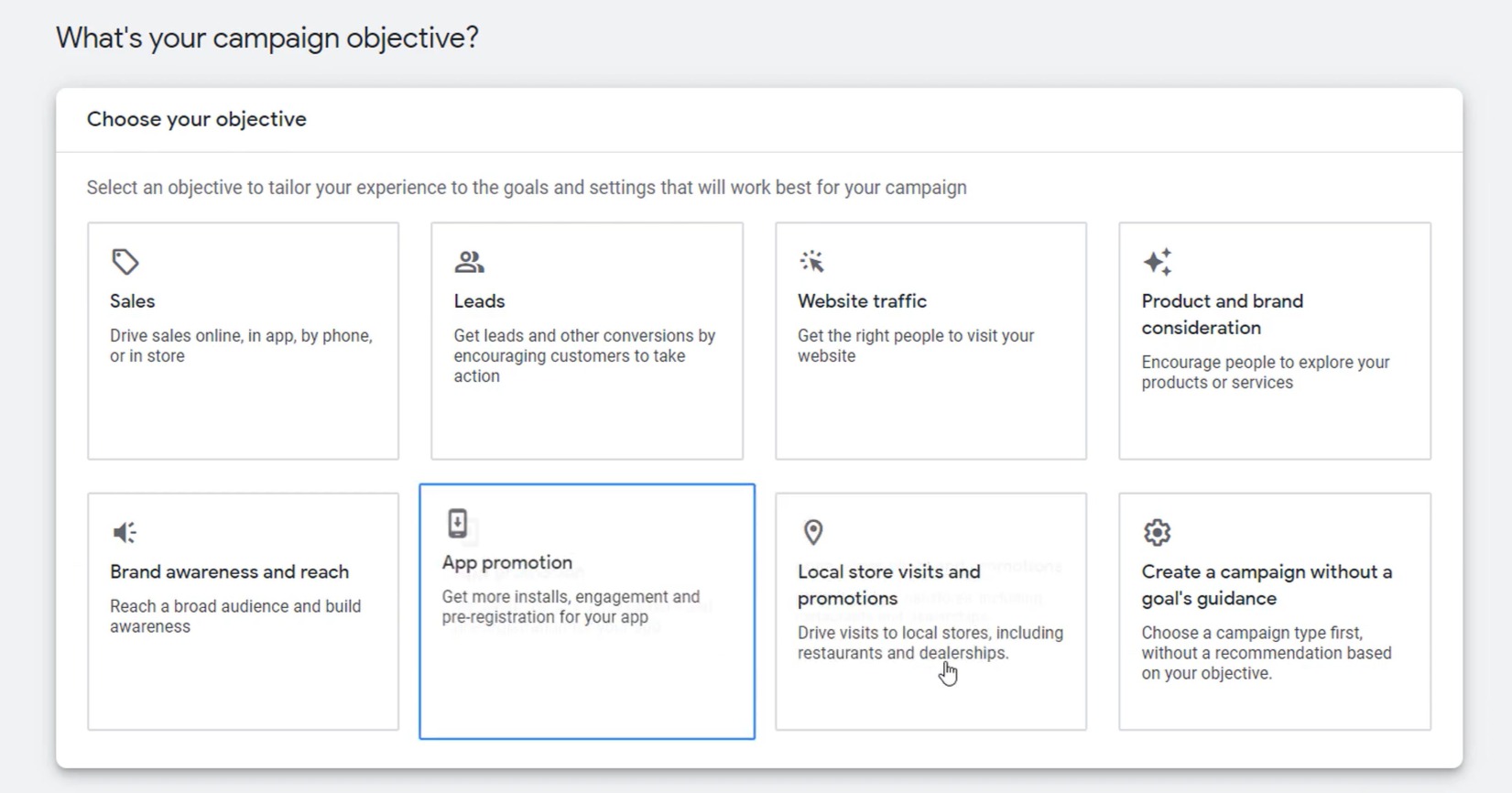Choose Brand awareness and reach title
Viewport: 1512px width, 793px height.
[230, 572]
